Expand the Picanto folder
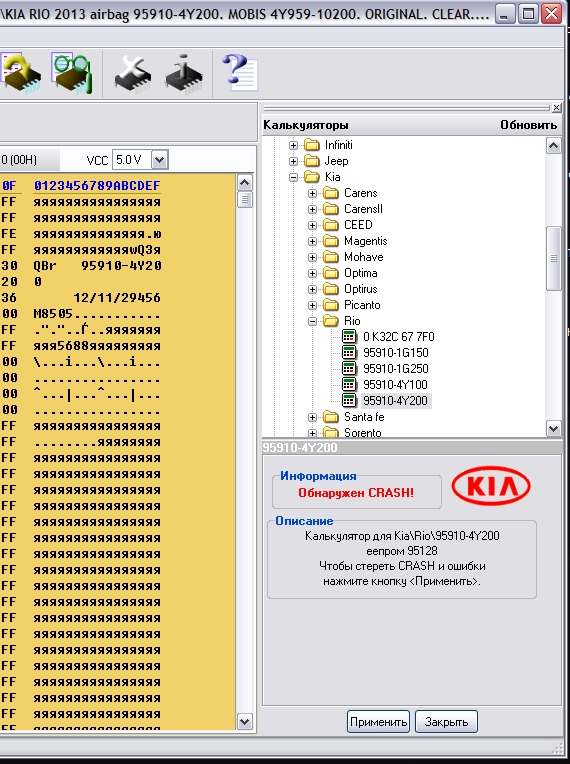This screenshot has height=764, width=570. (313, 306)
